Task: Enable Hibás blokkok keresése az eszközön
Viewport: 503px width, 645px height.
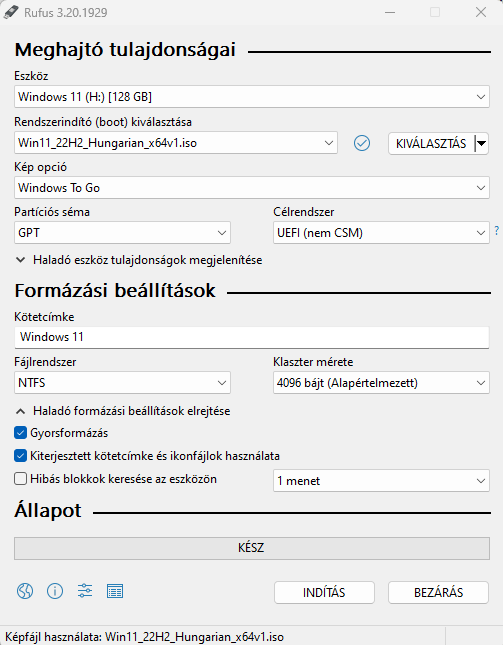Action: pyautogui.click(x=20, y=479)
